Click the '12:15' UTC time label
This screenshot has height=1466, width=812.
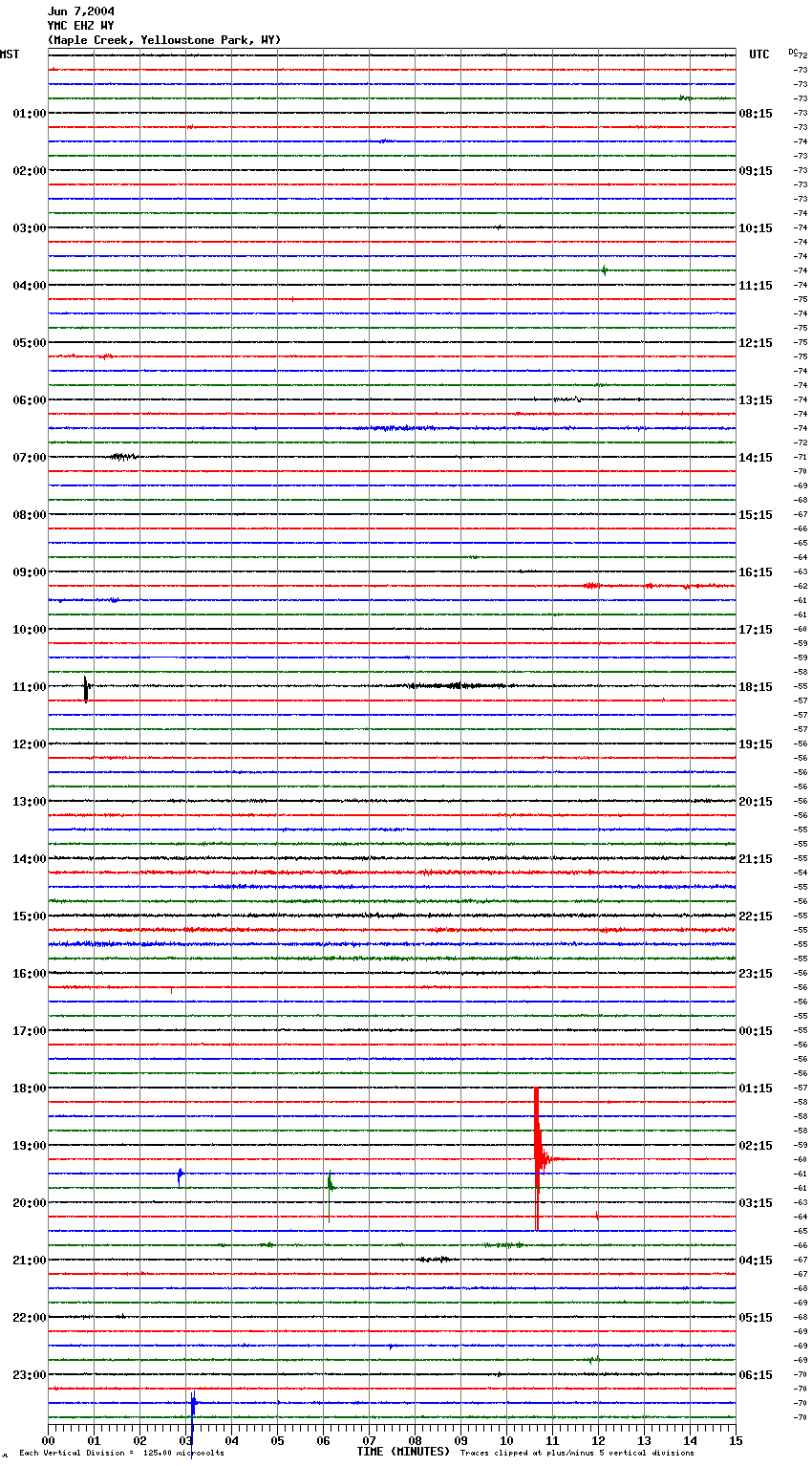pos(756,343)
